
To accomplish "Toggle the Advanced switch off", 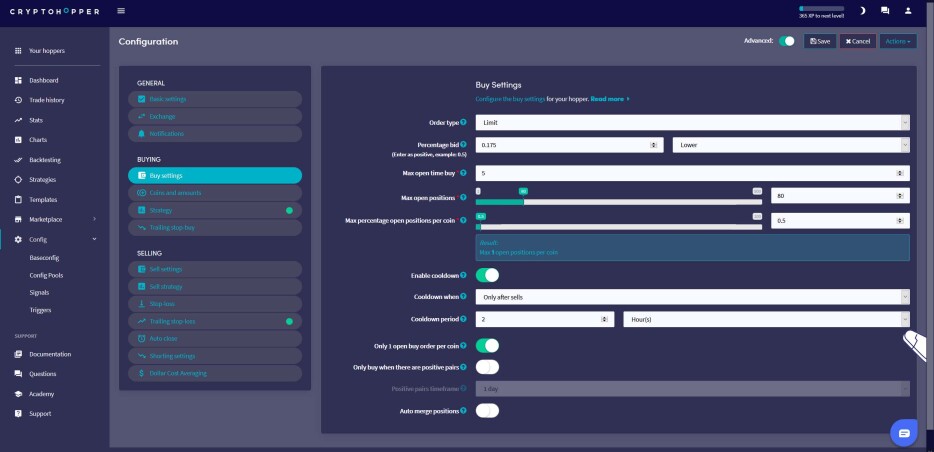I will click(786, 41).
